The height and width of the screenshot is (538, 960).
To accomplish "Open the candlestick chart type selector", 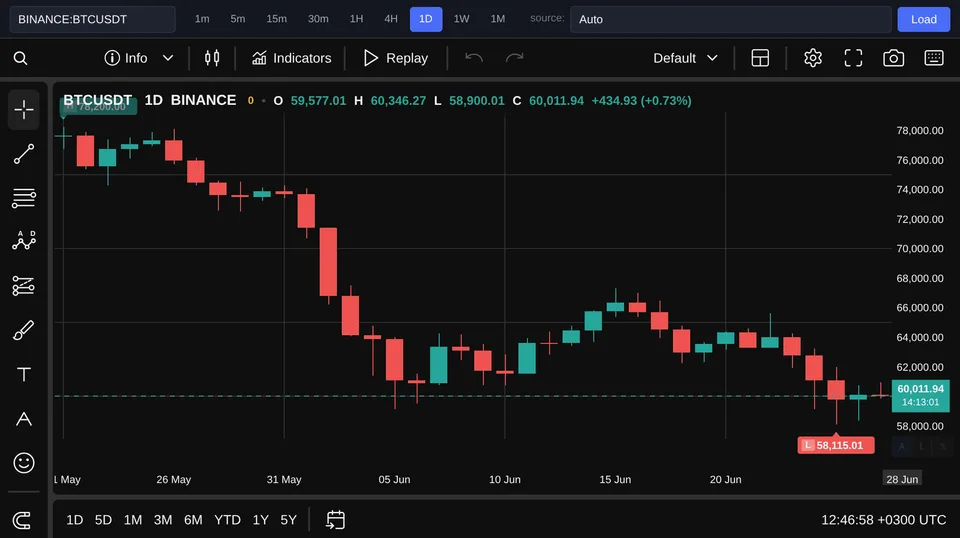I will pyautogui.click(x=212, y=58).
